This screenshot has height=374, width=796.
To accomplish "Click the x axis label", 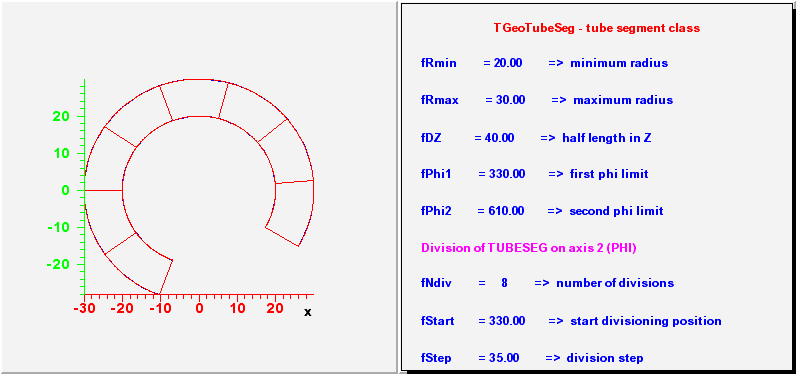I will pos(307,312).
